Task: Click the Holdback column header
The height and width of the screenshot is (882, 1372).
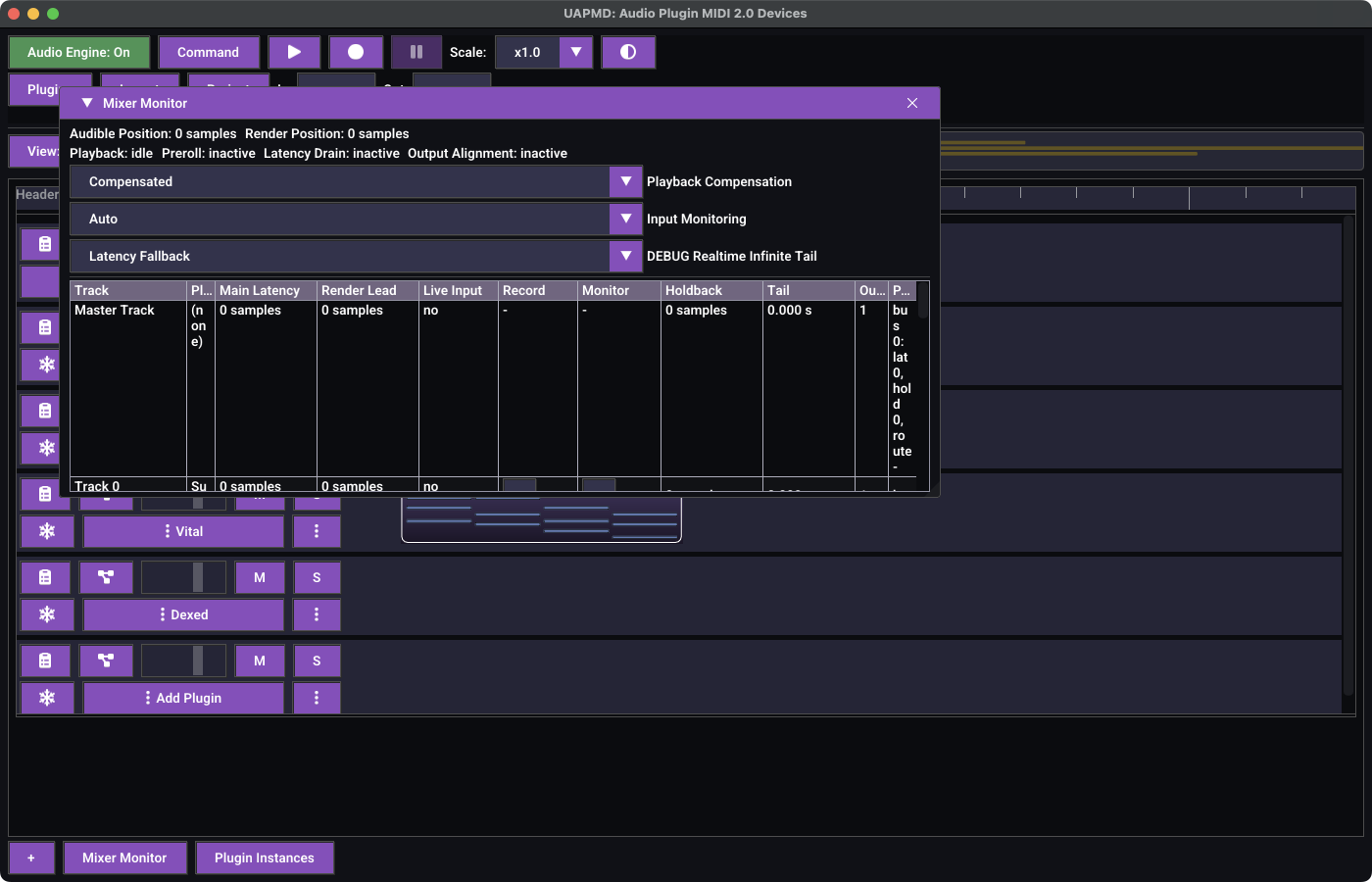Action: pos(711,290)
